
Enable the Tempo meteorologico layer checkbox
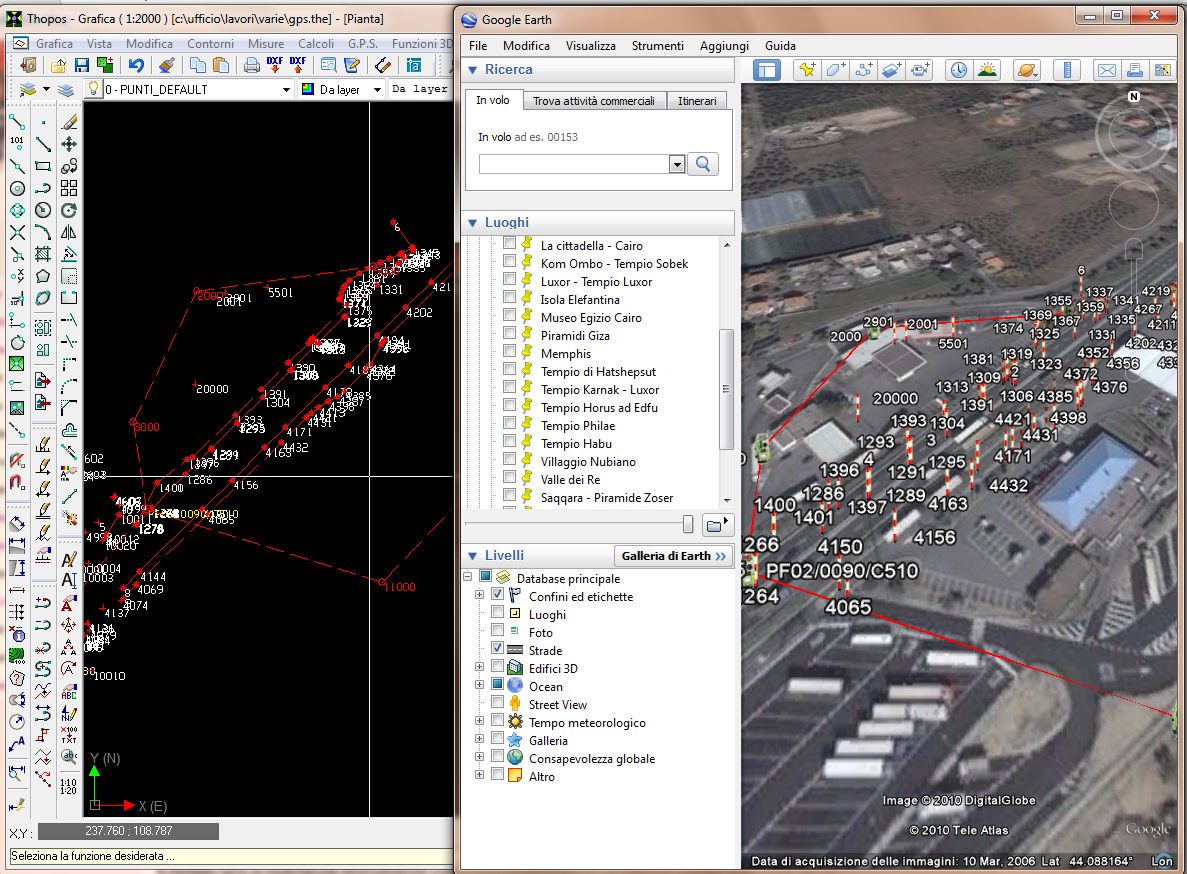coord(497,720)
